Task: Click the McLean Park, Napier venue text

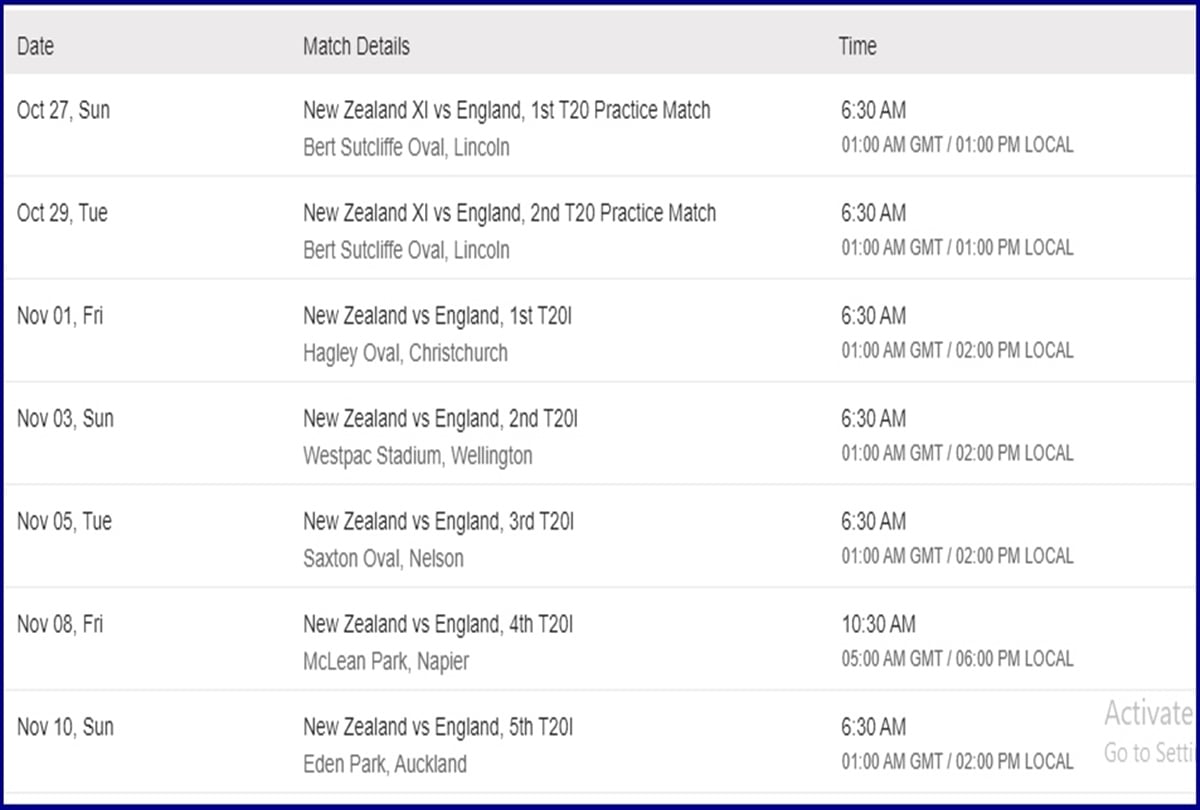Action: 386,662
